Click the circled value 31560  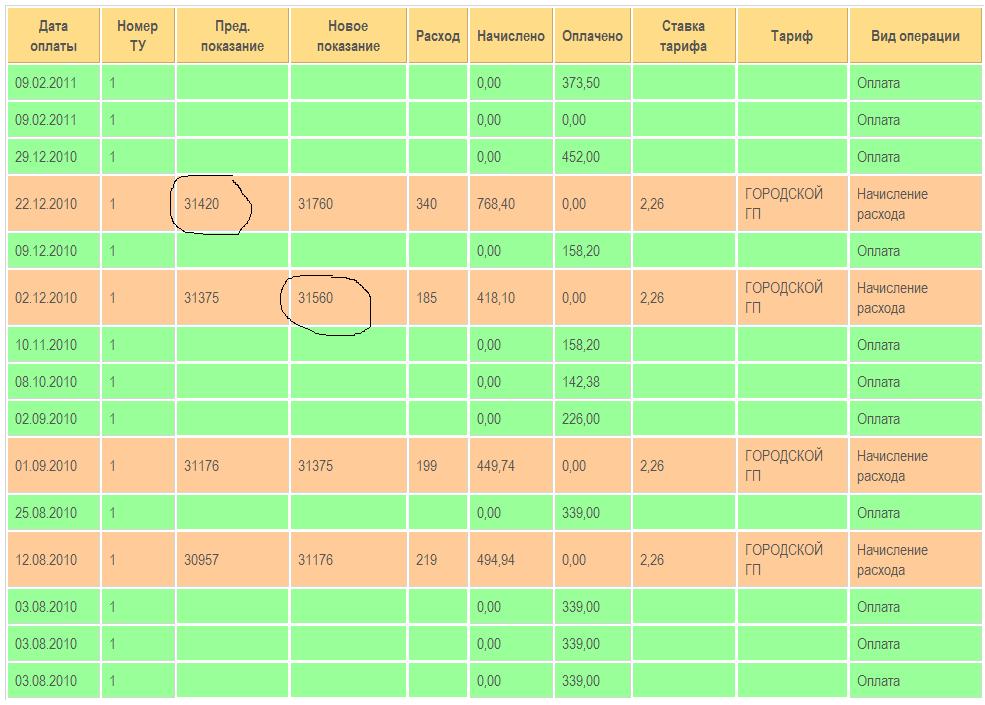click(x=316, y=298)
